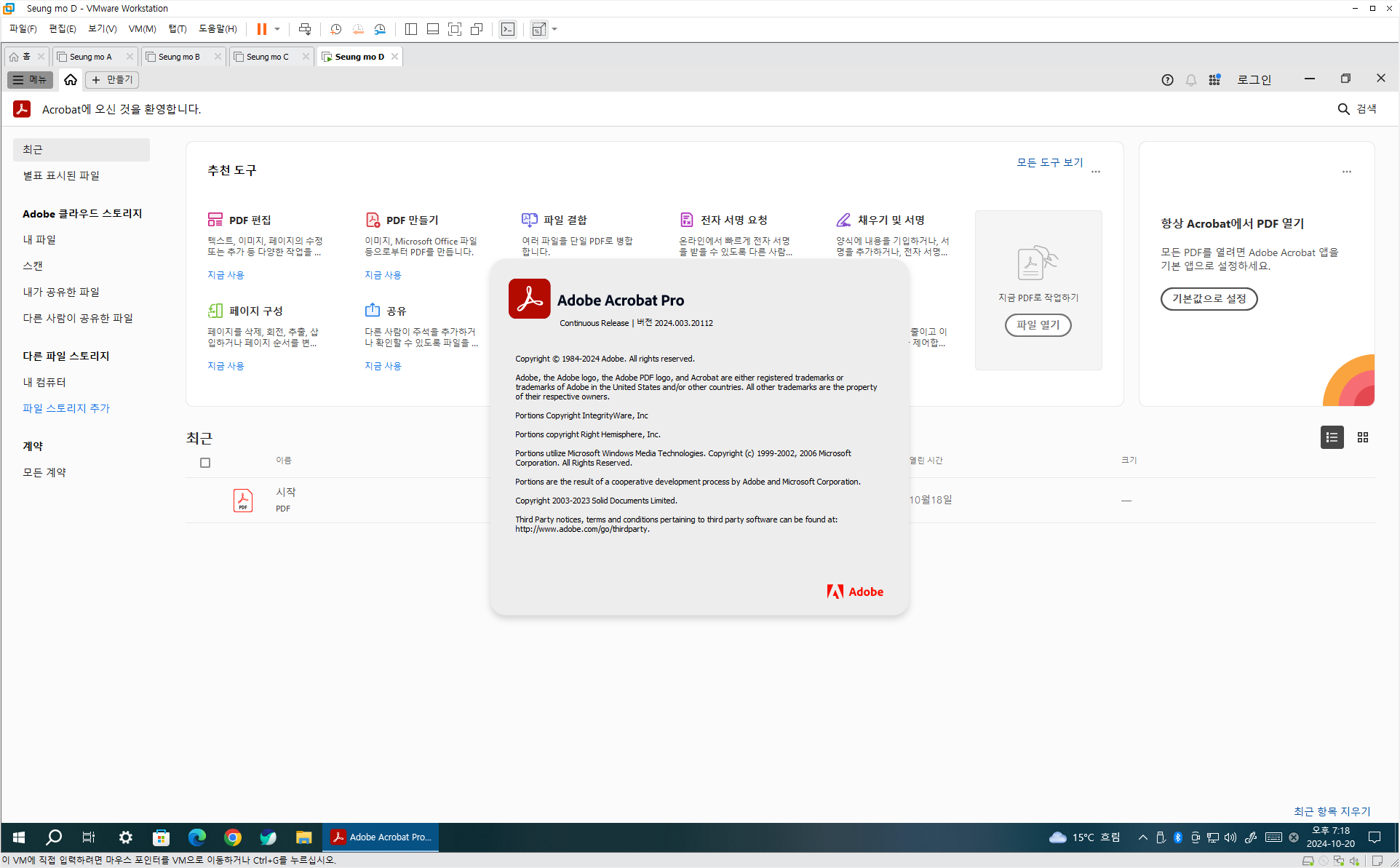Open the 시작 PDF file thumbnail
This screenshot has width=1400, height=868.
coord(243,500)
